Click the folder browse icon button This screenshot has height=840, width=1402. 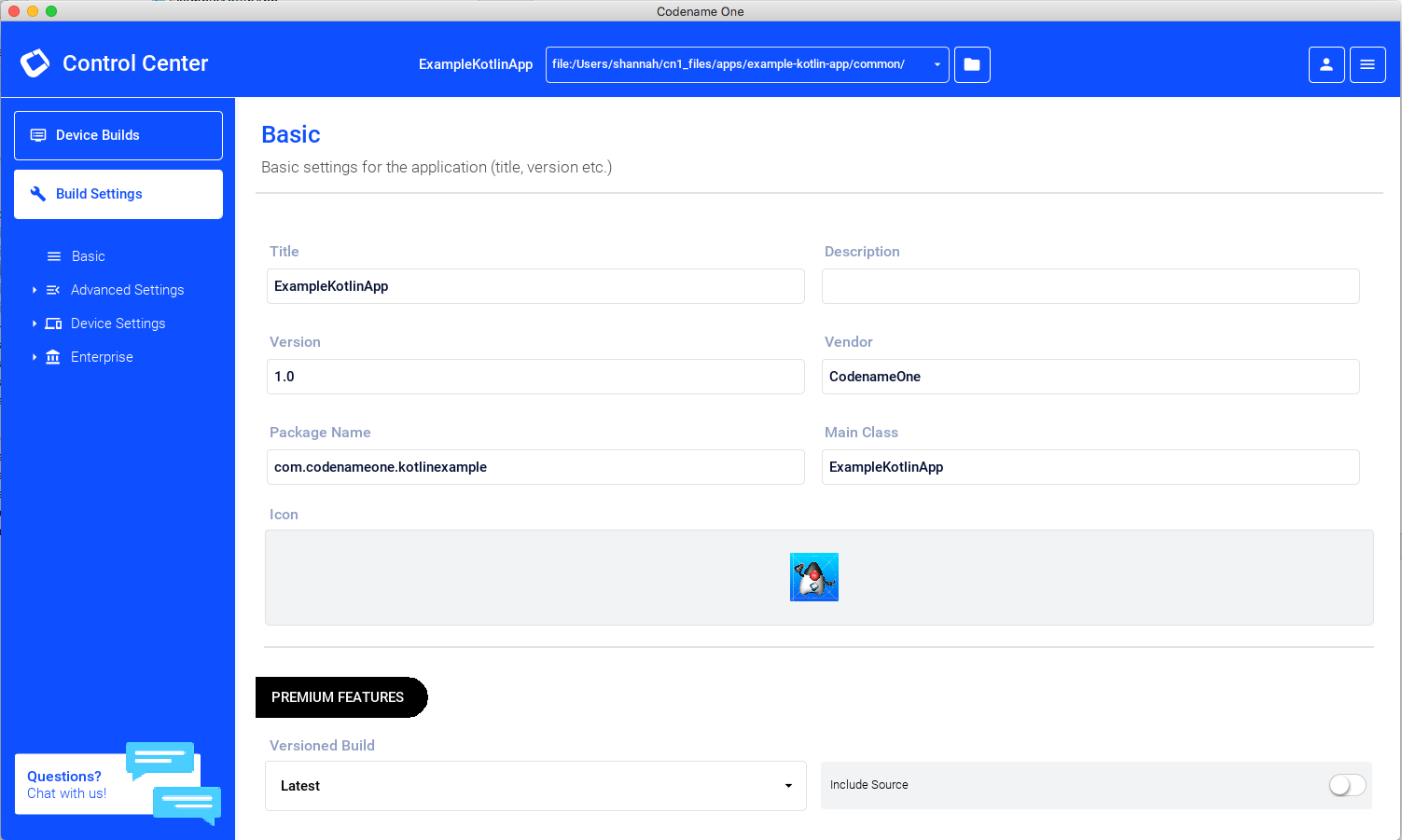click(x=972, y=64)
